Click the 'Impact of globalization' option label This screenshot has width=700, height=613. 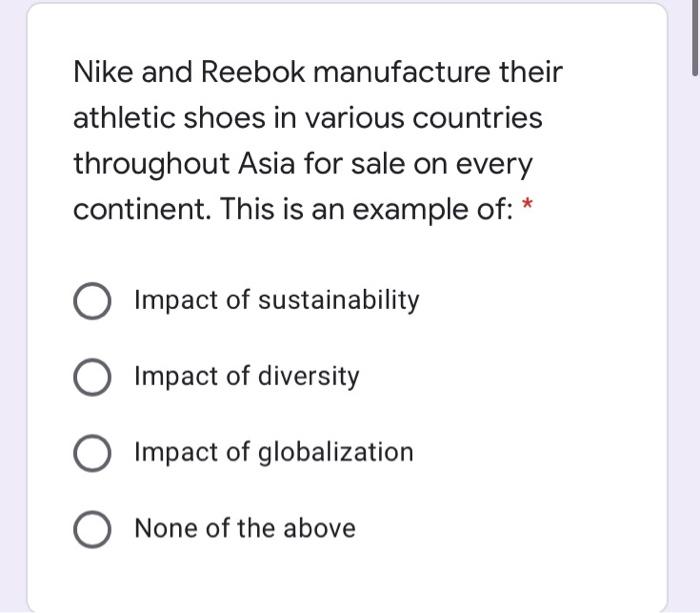point(274,452)
